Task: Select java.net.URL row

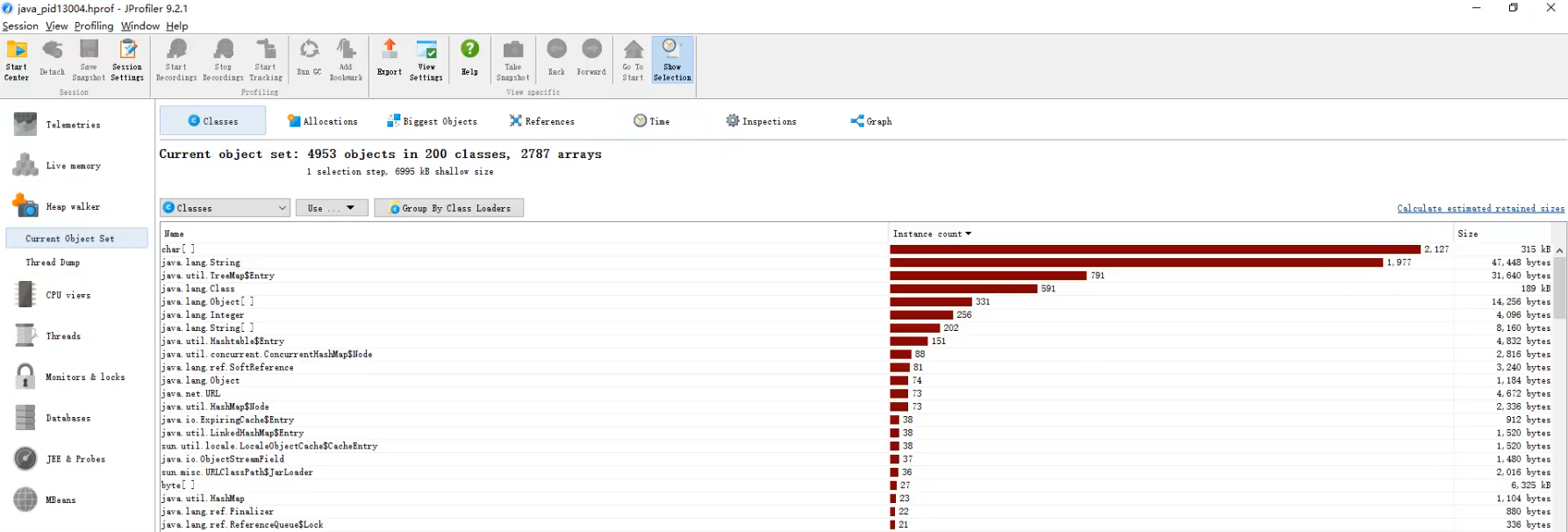Action: click(x=856, y=393)
